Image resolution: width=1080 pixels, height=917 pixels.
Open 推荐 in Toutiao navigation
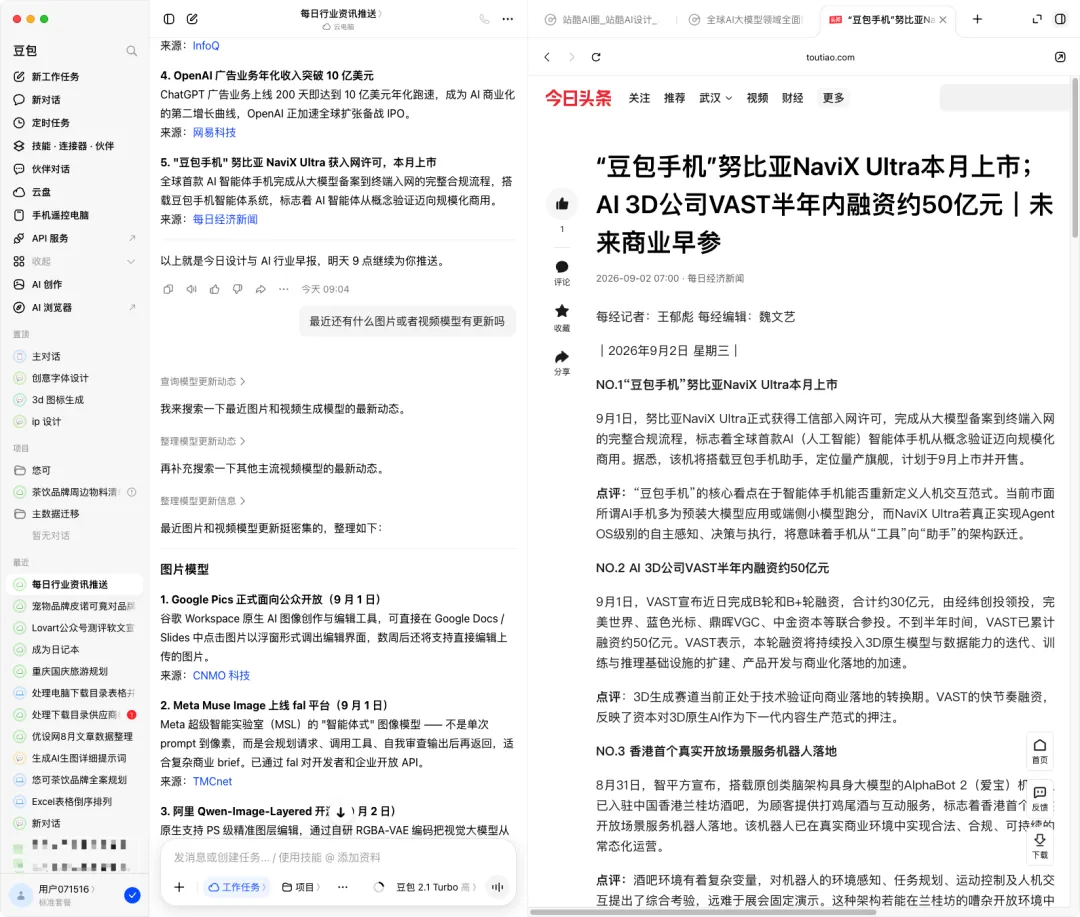click(x=674, y=98)
